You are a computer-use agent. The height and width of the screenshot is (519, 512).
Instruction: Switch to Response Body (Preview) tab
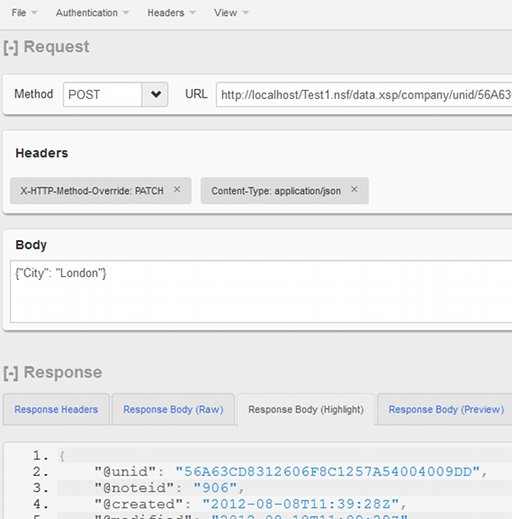click(446, 409)
